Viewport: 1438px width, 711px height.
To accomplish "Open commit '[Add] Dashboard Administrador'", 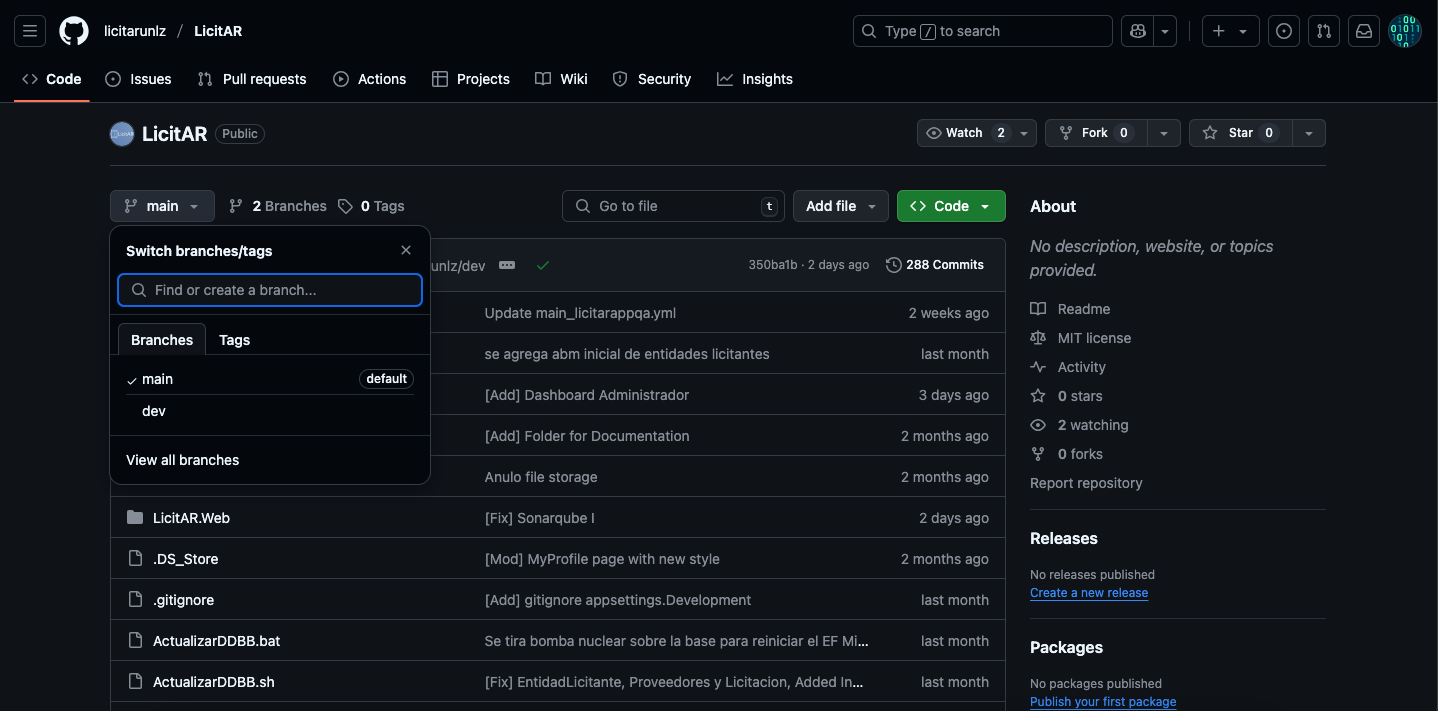I will pos(587,395).
